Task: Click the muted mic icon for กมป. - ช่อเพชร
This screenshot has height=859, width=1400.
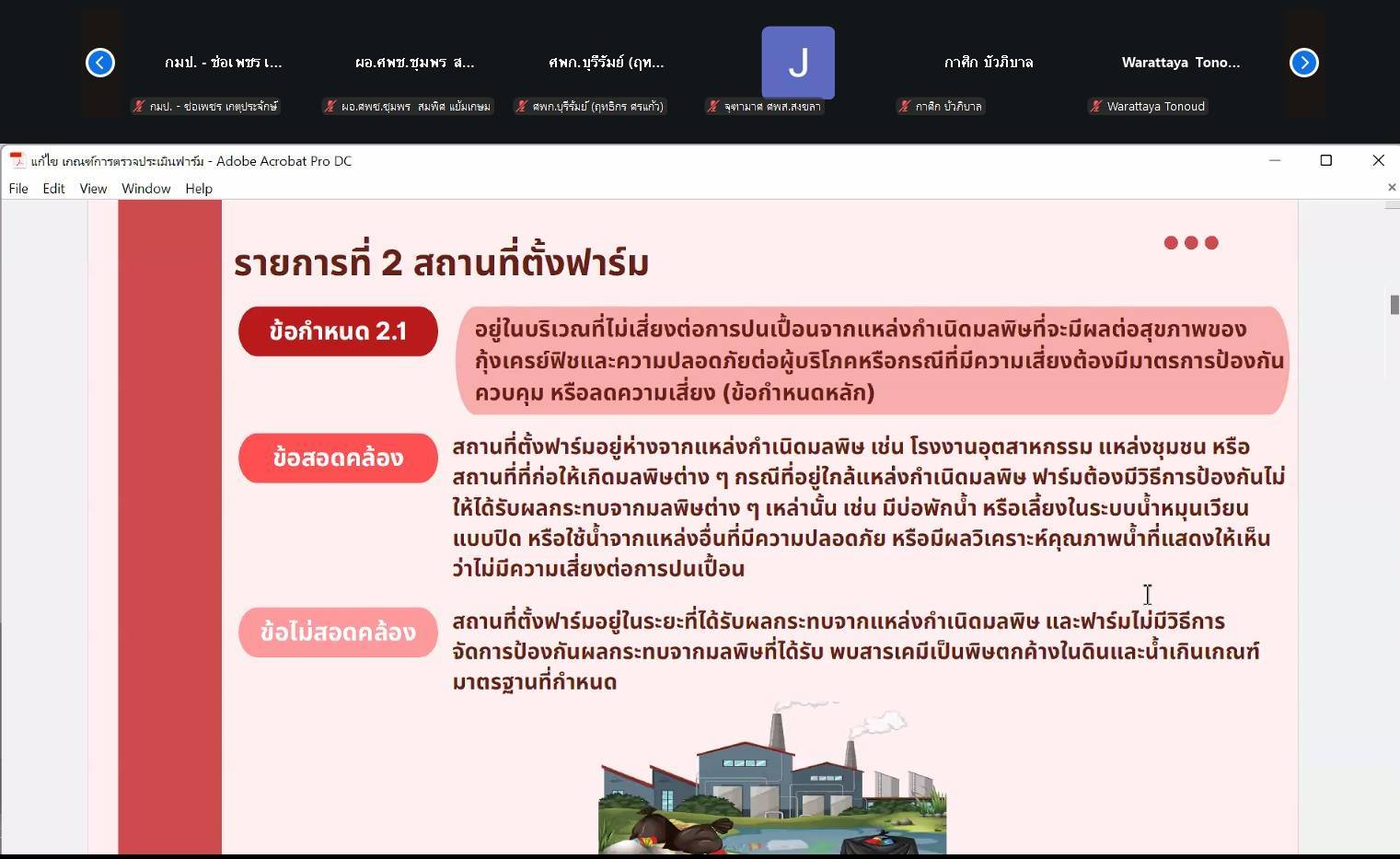Action: pyautogui.click(x=138, y=107)
